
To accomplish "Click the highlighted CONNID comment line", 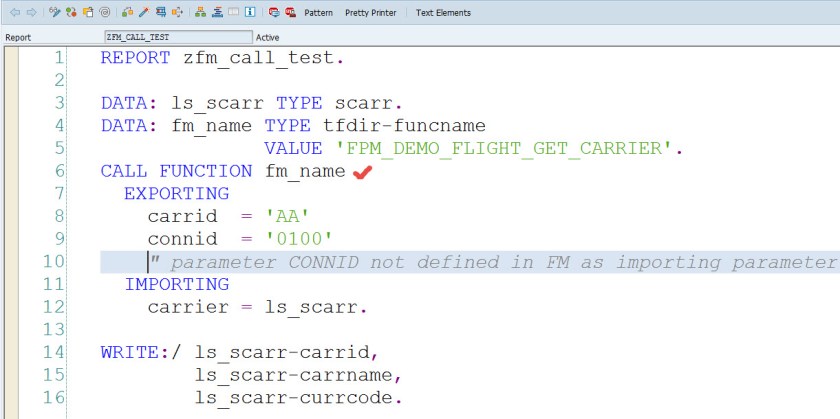I will pyautogui.click(x=470, y=261).
